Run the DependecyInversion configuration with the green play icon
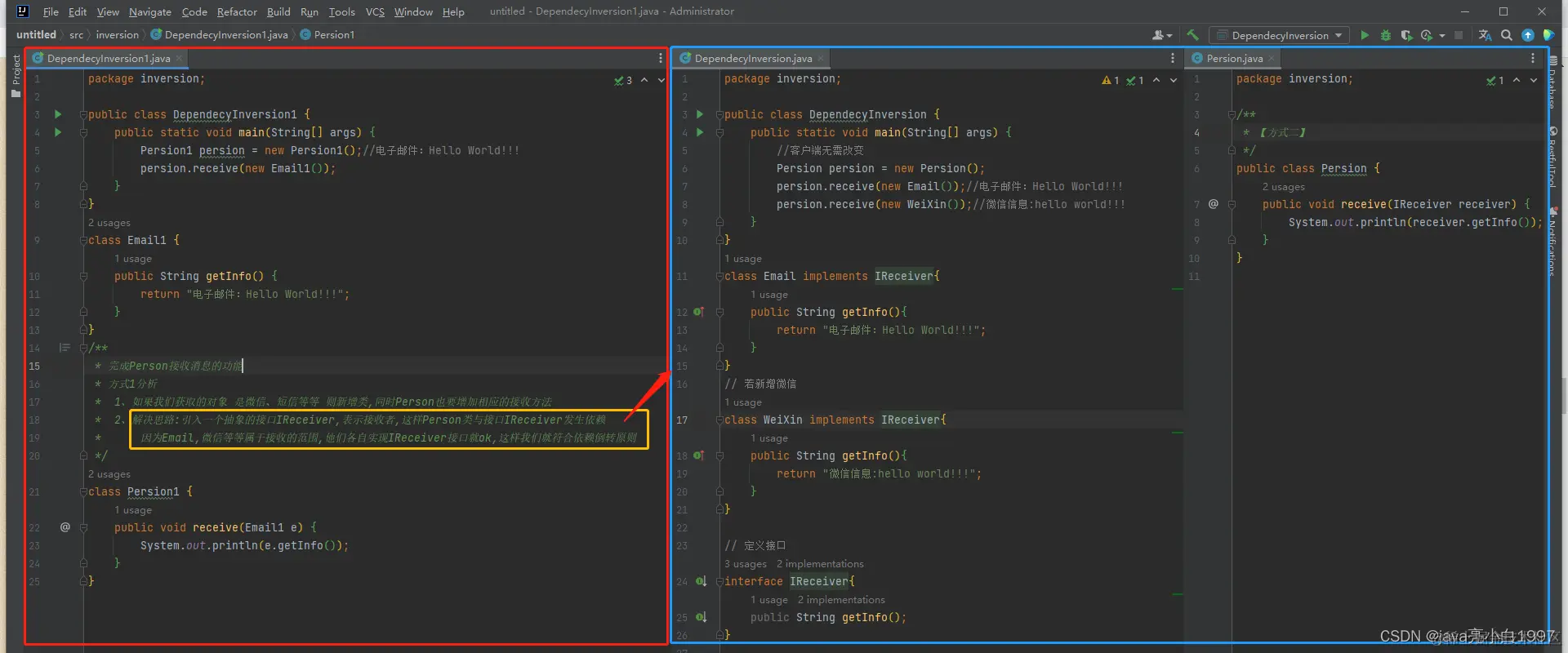Viewport: 1568px width, 653px height. pos(1365,35)
